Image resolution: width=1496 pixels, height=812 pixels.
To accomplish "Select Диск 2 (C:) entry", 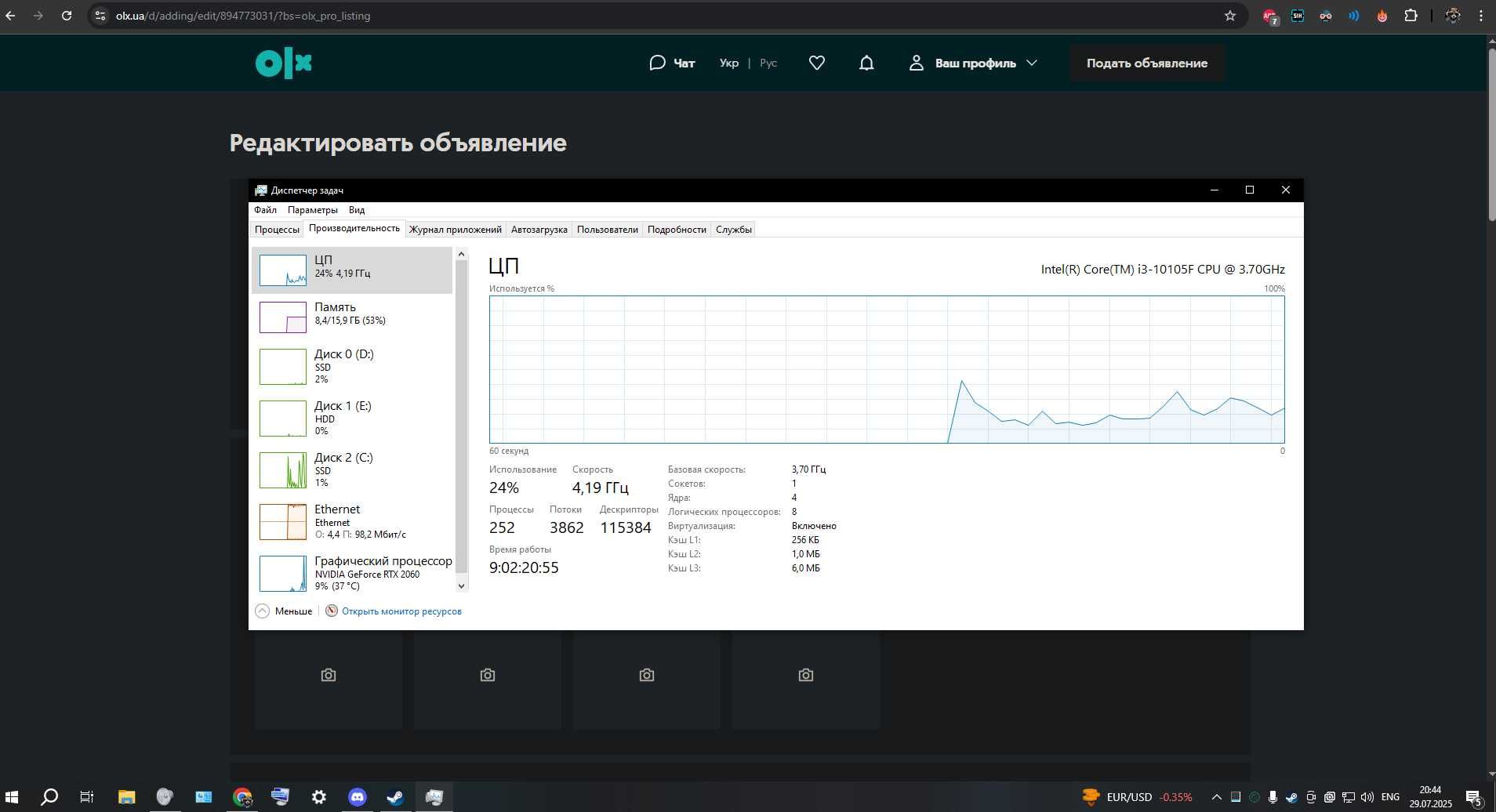I will tap(352, 469).
